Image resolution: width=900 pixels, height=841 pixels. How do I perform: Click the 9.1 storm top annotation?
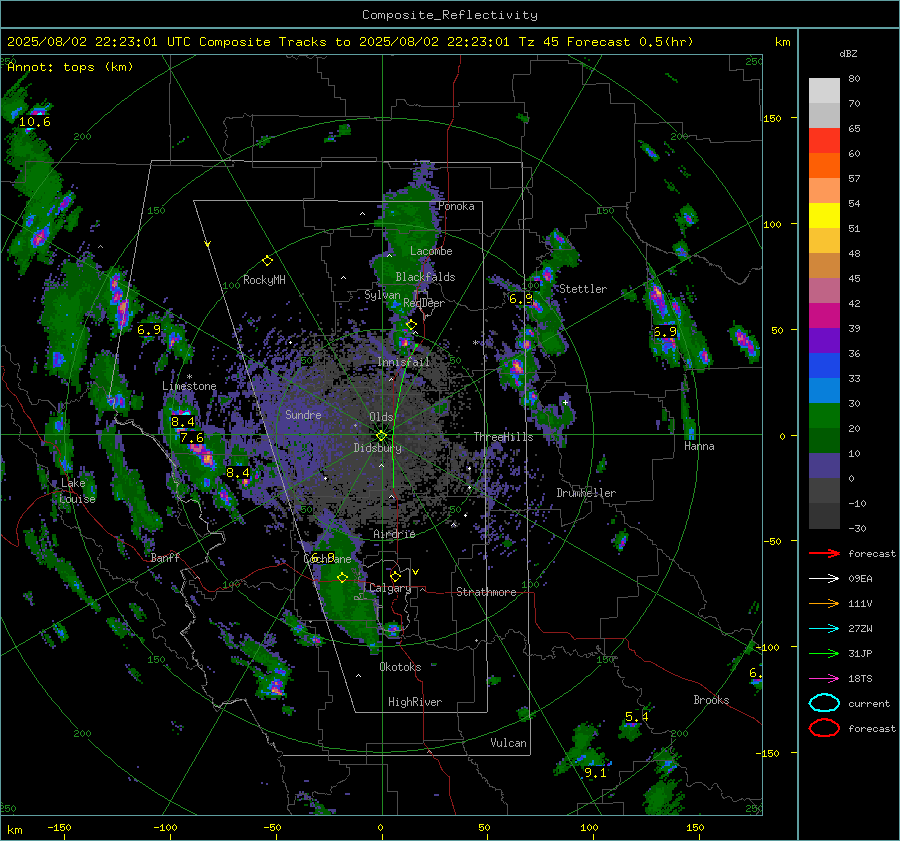595,773
